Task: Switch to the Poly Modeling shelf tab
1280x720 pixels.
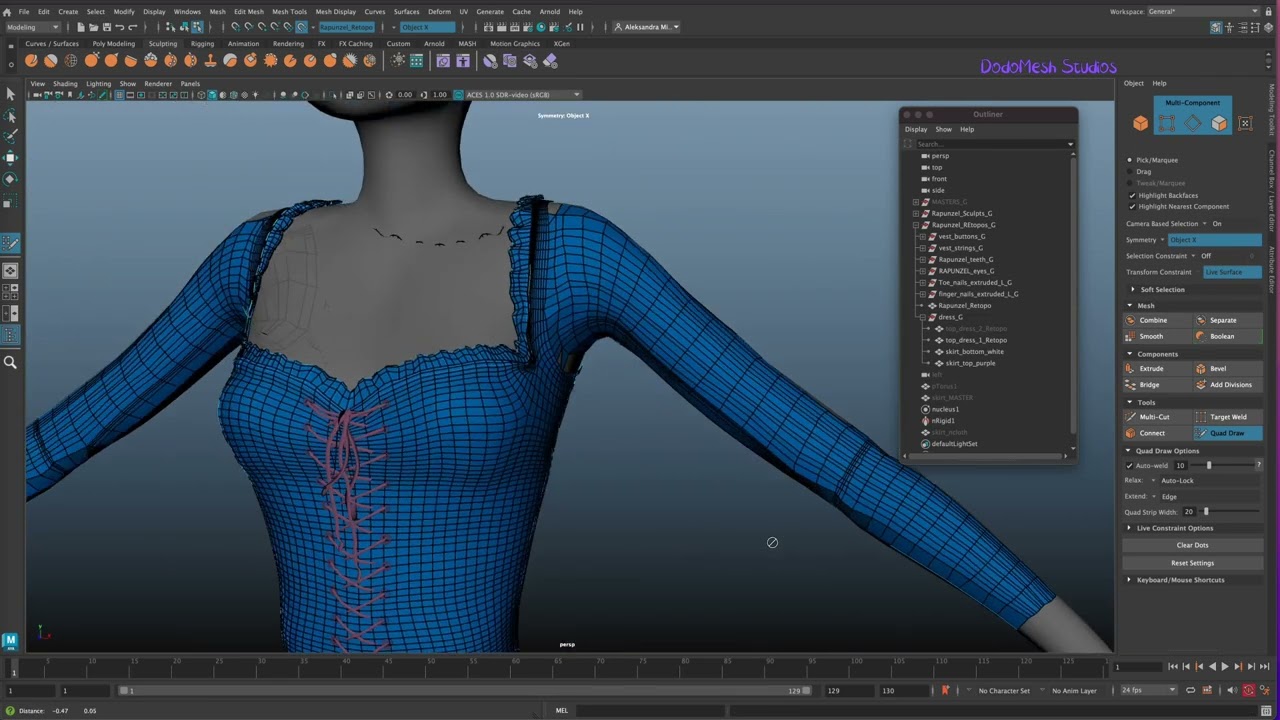Action: (113, 44)
